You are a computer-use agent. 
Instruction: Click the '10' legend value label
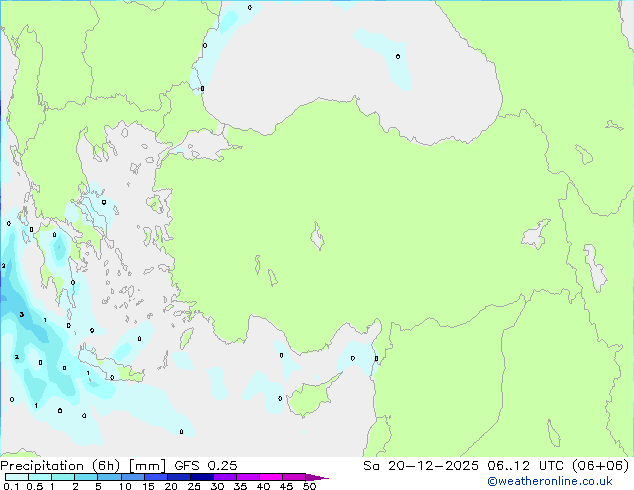pyautogui.click(x=125, y=486)
